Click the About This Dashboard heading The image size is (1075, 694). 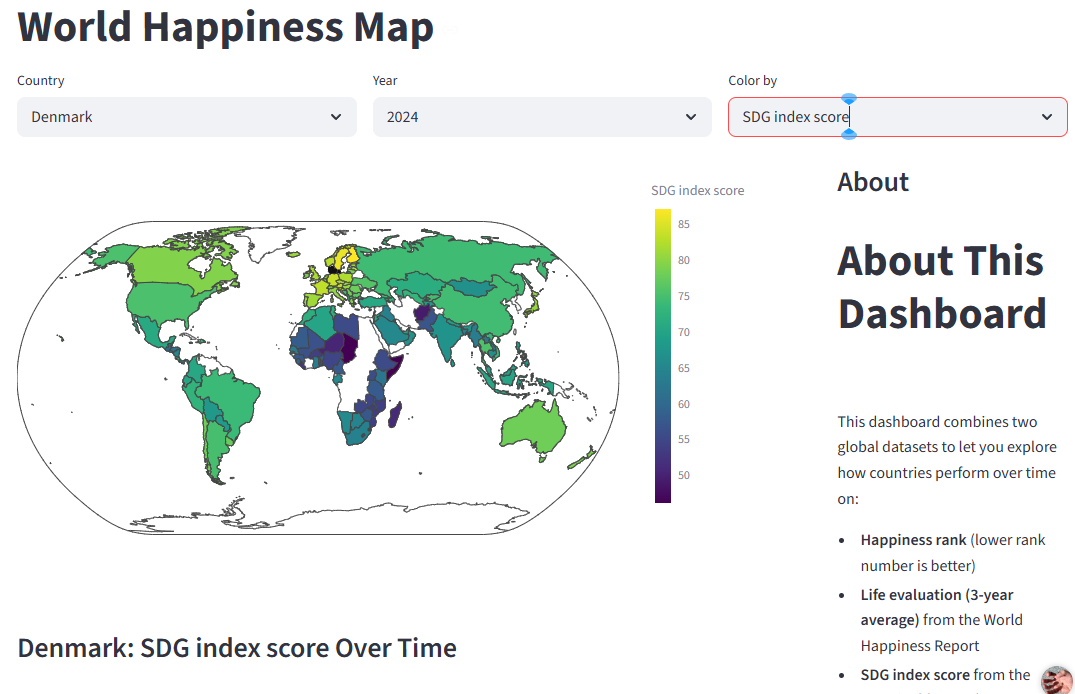pos(941,287)
